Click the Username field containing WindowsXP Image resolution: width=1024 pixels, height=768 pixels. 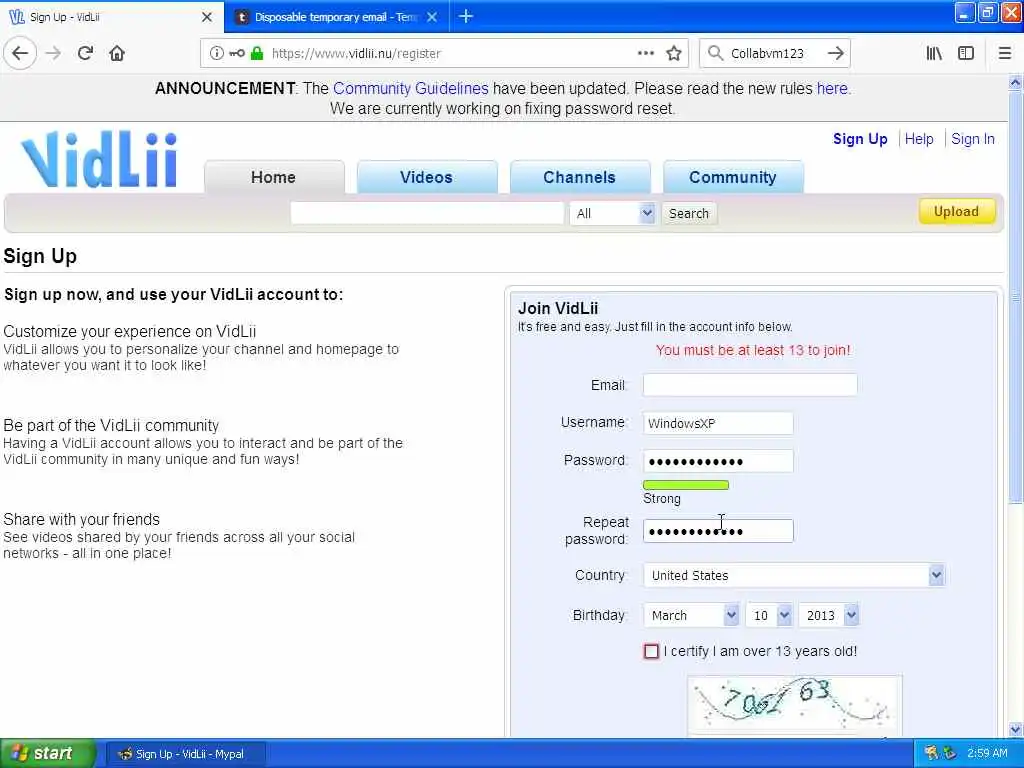(718, 423)
